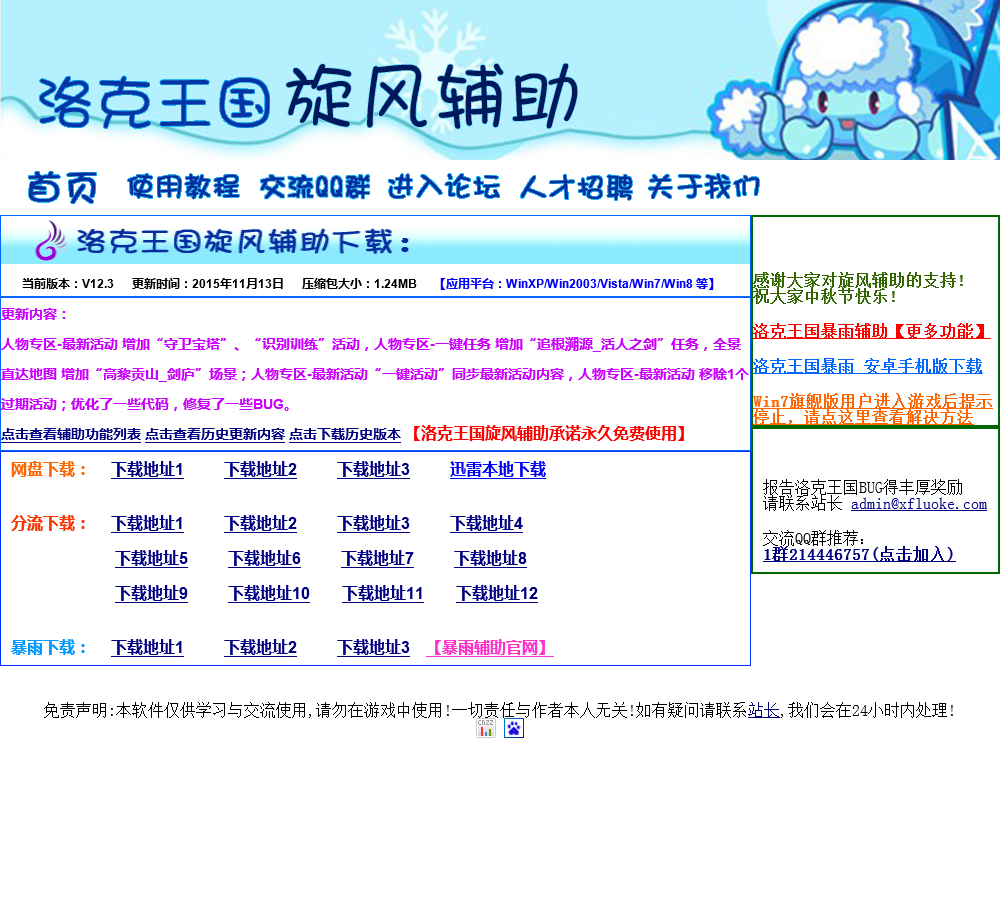Image resolution: width=1000 pixels, height=909 pixels.
Task: Open the 关于我们 navigation item
Action: (704, 187)
